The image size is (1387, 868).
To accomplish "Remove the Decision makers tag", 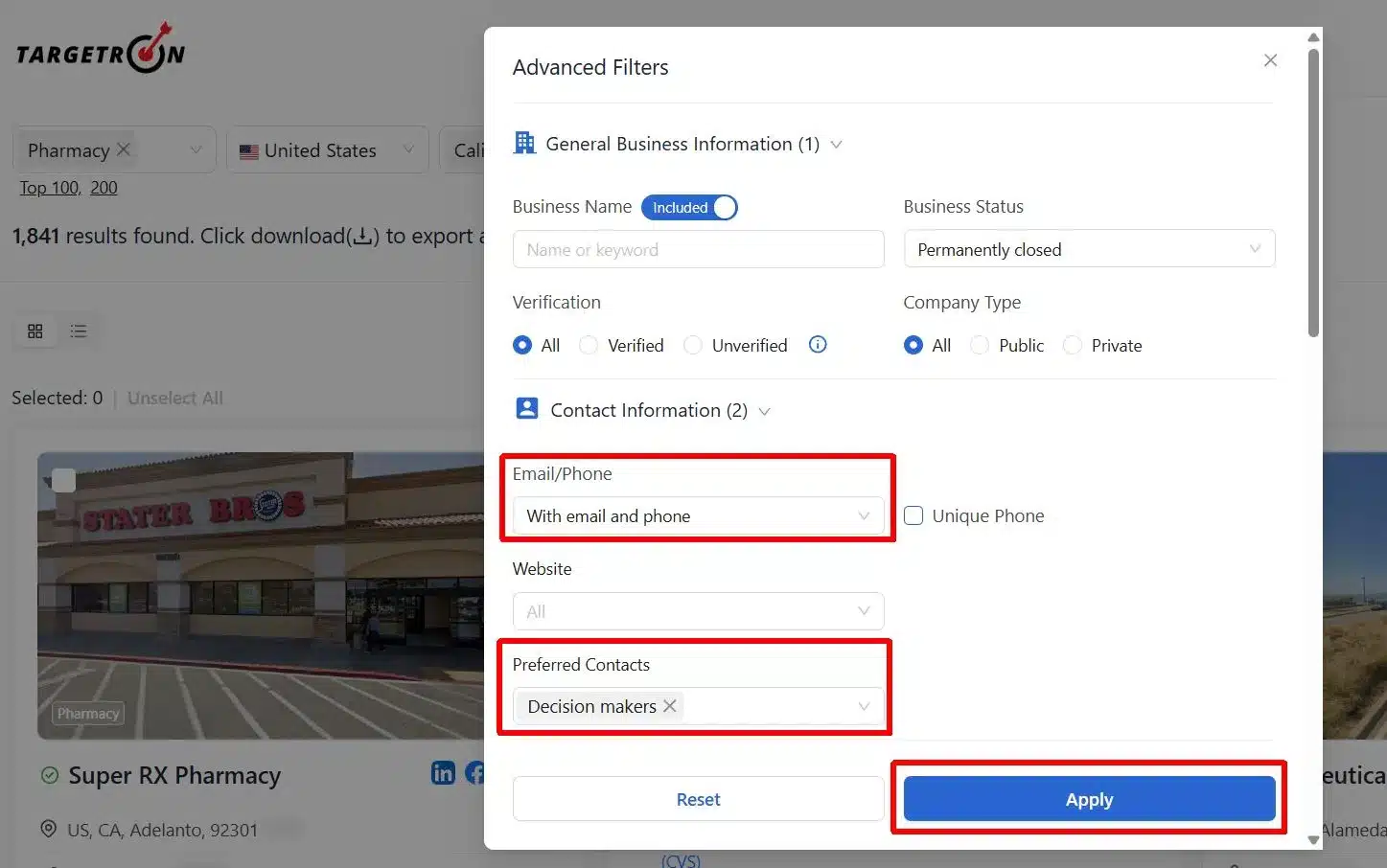I will pos(670,706).
